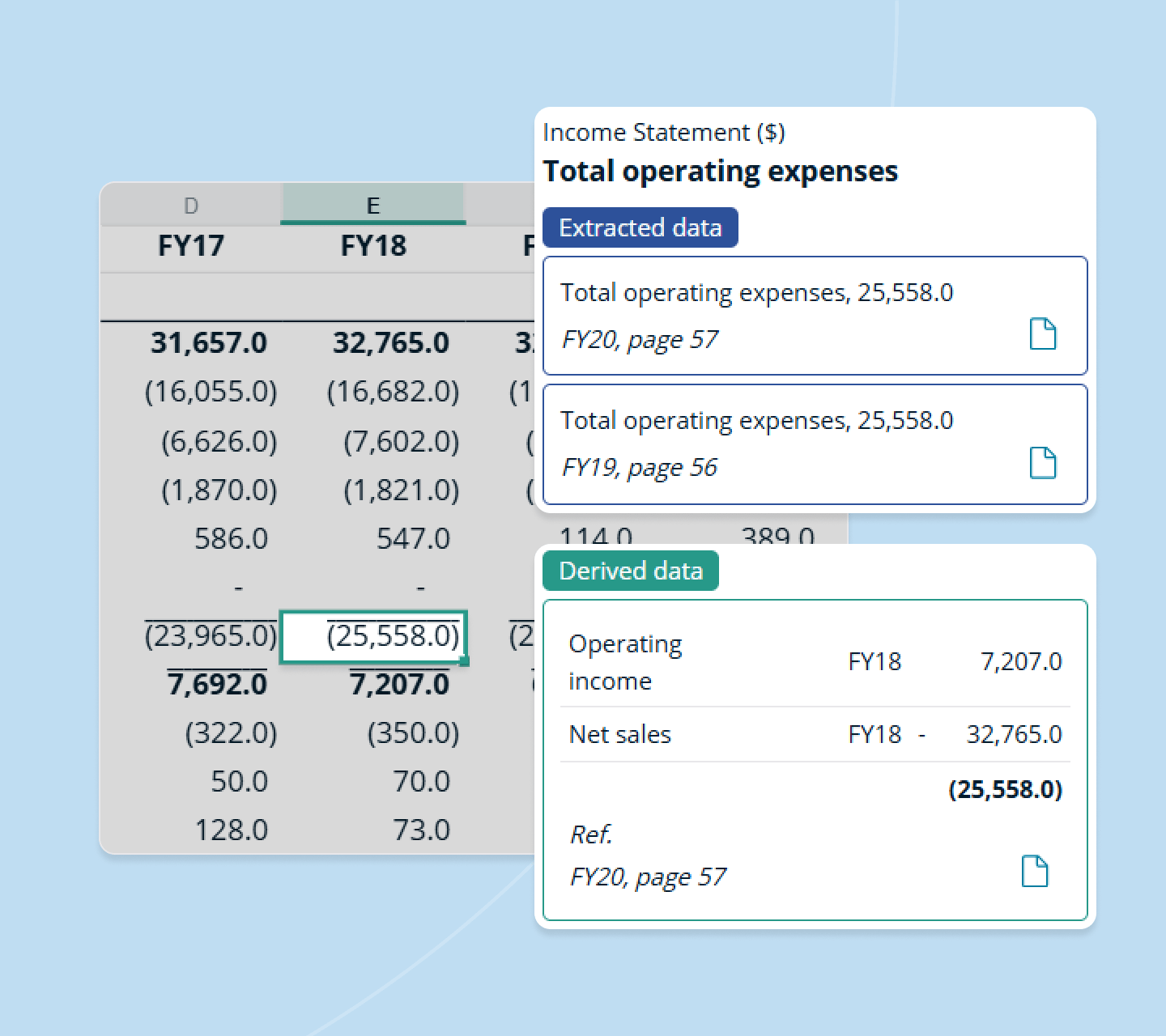1166x1036 pixels.
Task: Click the Income Statement ($) label
Action: tap(664, 132)
